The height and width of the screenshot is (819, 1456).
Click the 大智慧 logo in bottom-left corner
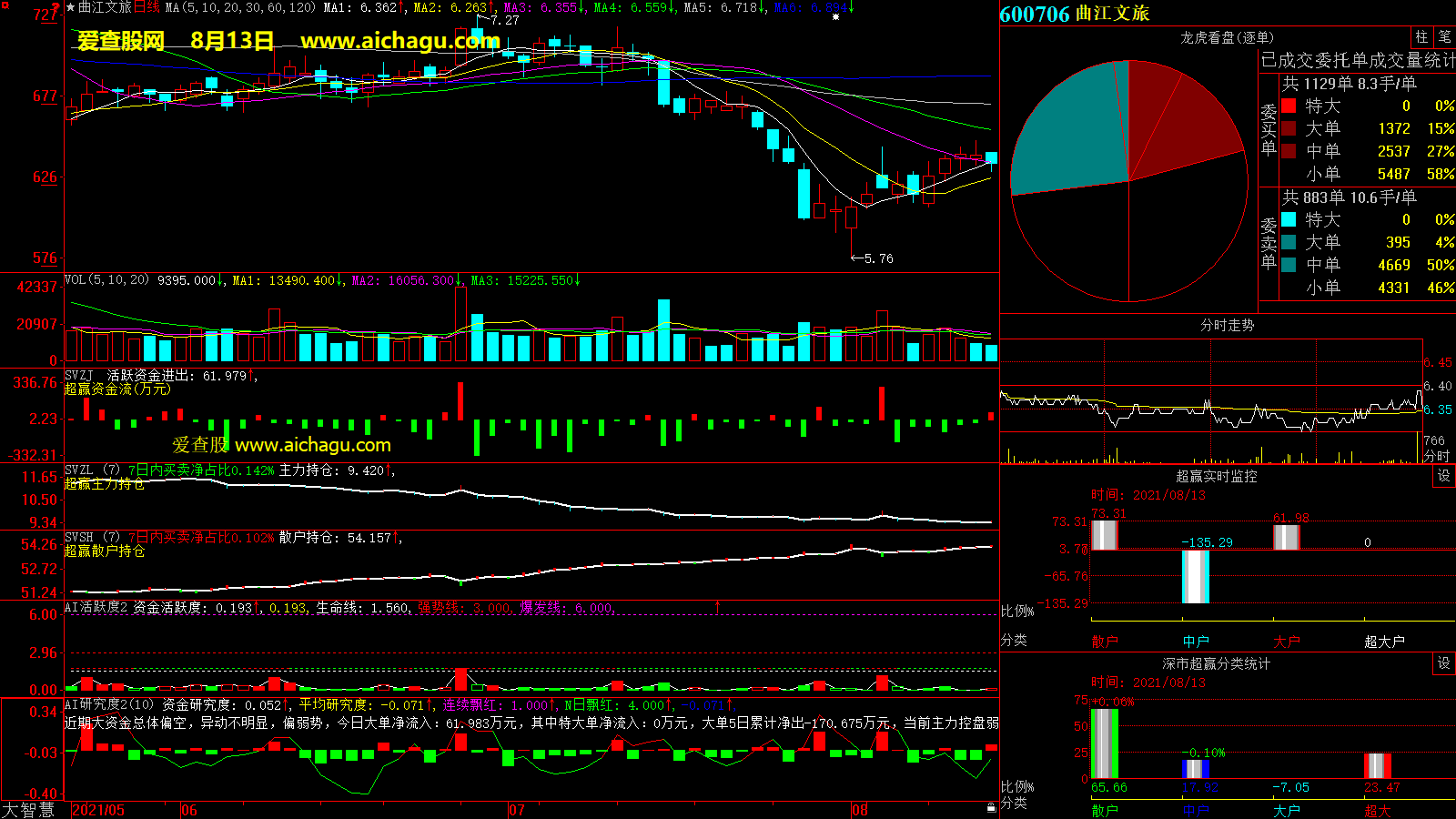tap(28, 810)
